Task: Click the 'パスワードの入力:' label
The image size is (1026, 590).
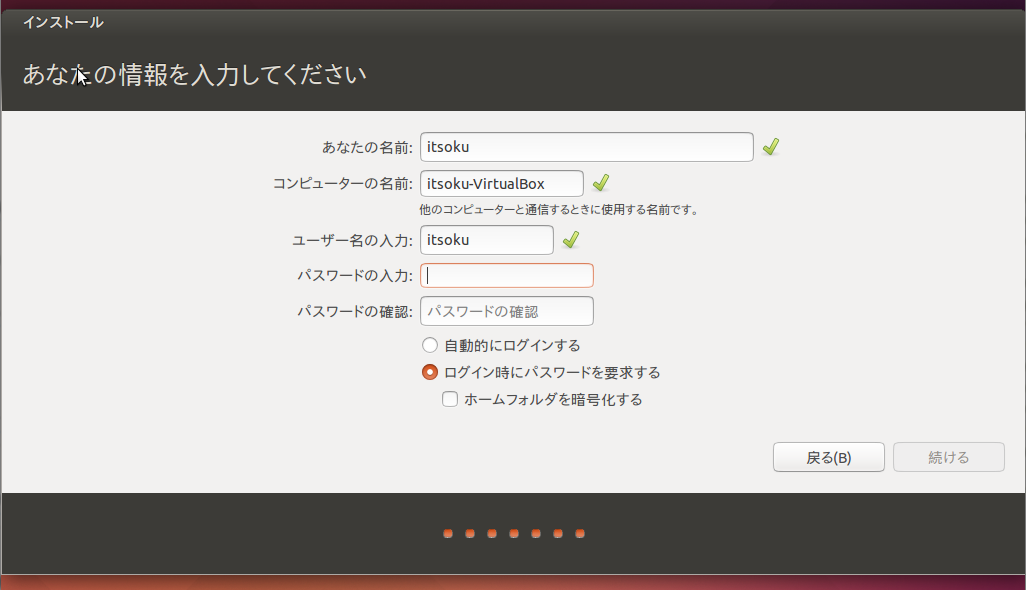Action: (x=355, y=275)
